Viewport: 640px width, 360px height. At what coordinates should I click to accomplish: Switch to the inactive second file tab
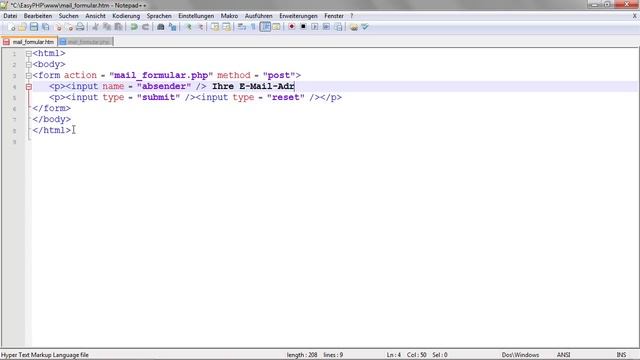tap(86, 42)
